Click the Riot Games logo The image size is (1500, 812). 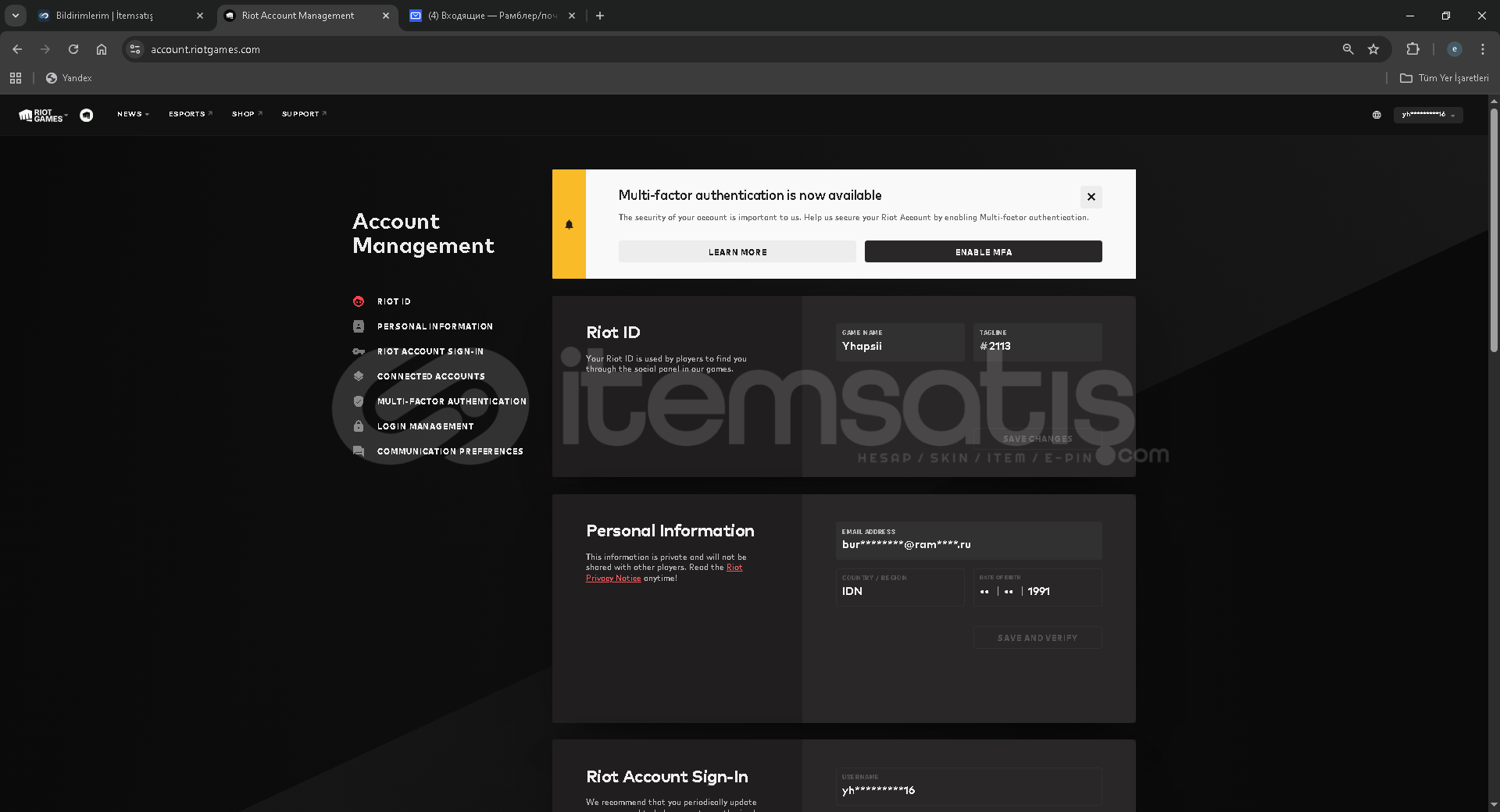tap(42, 115)
